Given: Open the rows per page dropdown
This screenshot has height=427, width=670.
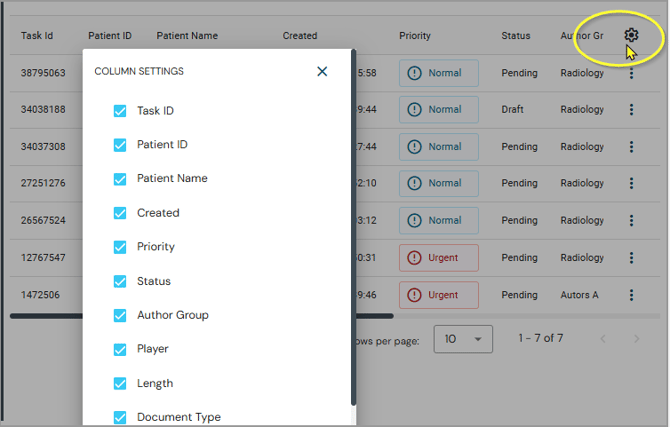Looking at the screenshot, I should coord(463,339).
